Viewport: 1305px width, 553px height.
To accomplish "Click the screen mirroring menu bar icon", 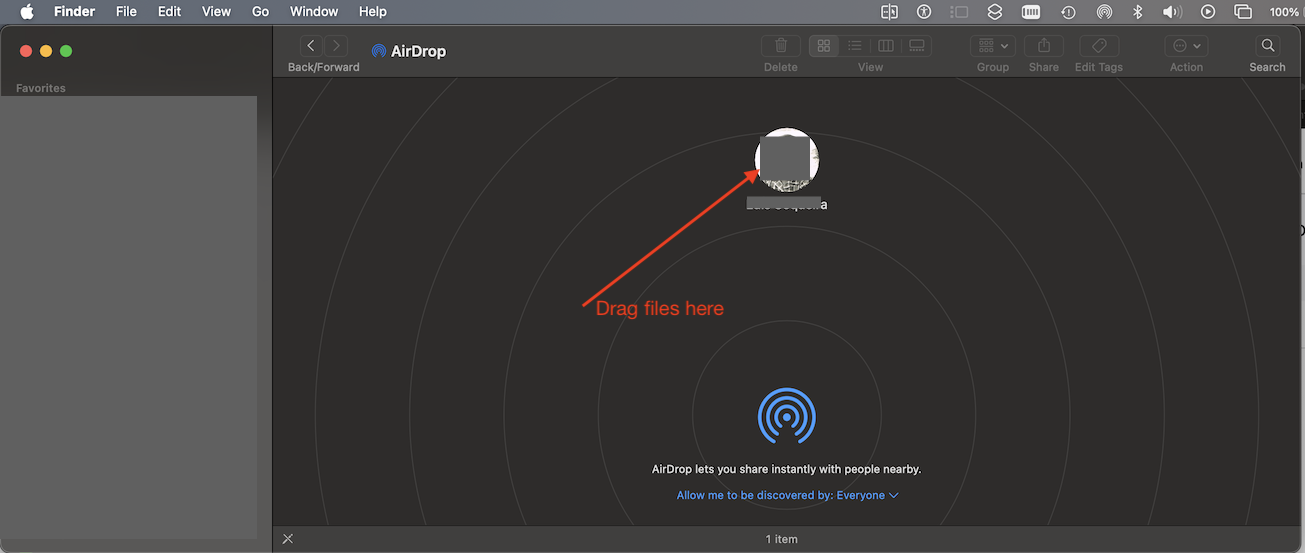I will point(1243,12).
